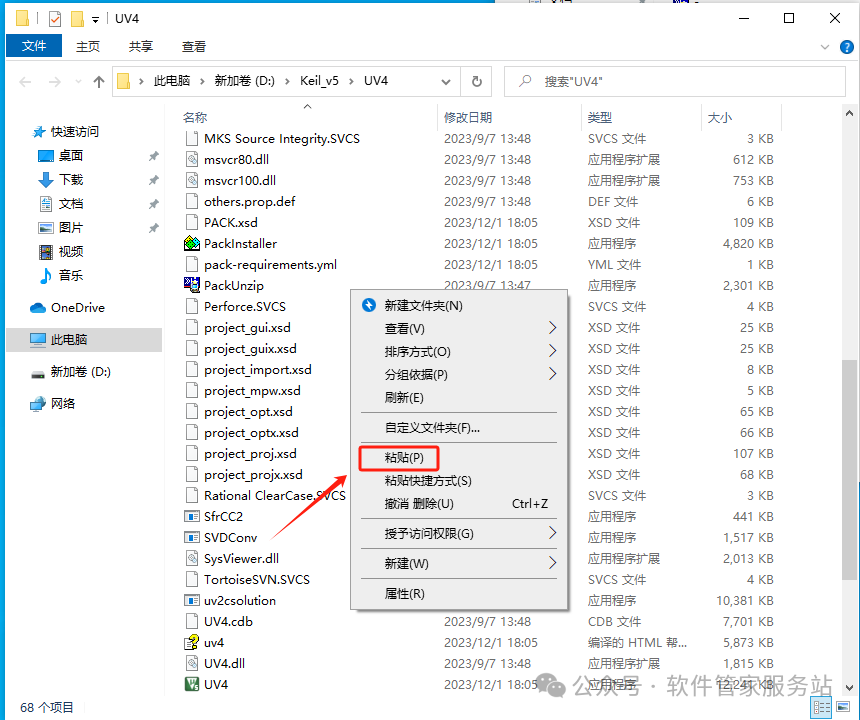Select the UV4 application icon
This screenshot has height=720, width=860.
[x=191, y=684]
